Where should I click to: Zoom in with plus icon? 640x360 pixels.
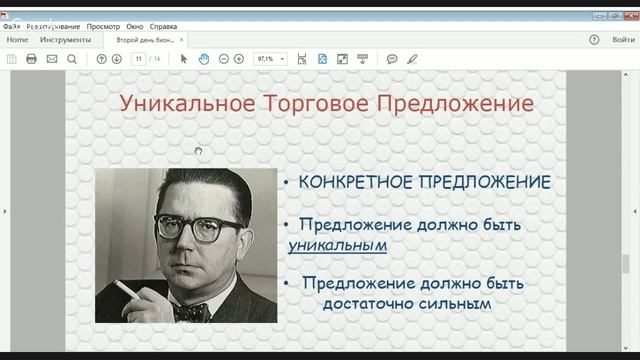tap(239, 59)
